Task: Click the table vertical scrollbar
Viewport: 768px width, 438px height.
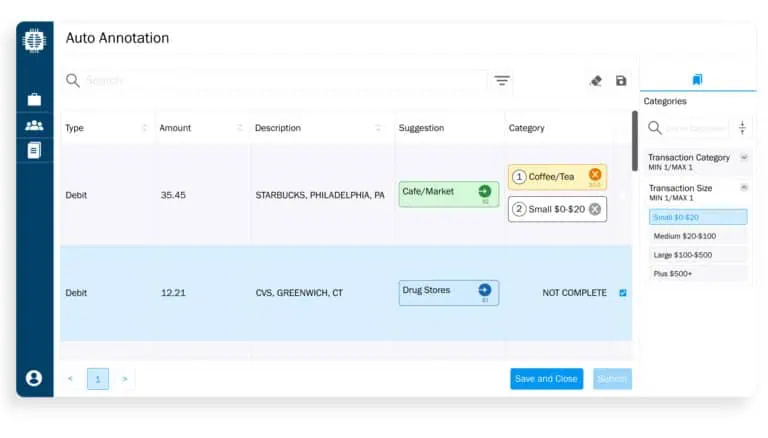Action: point(635,141)
